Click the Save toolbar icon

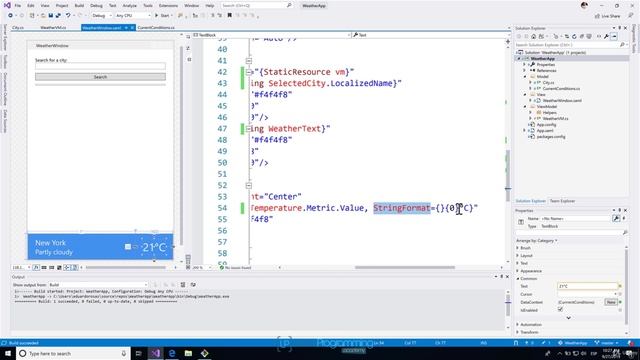tap(51, 16)
